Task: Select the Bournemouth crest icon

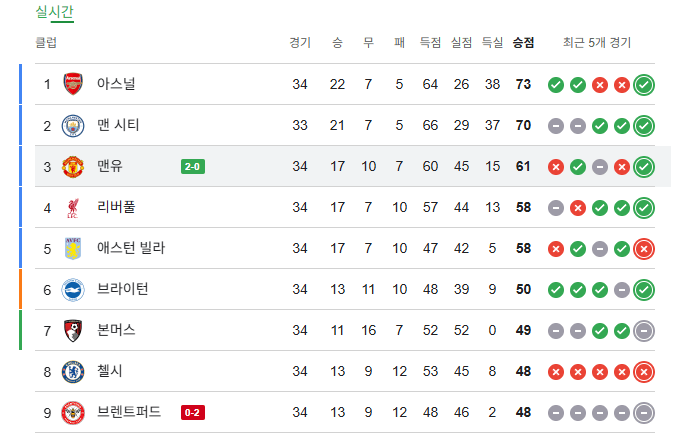Action: [x=73, y=330]
